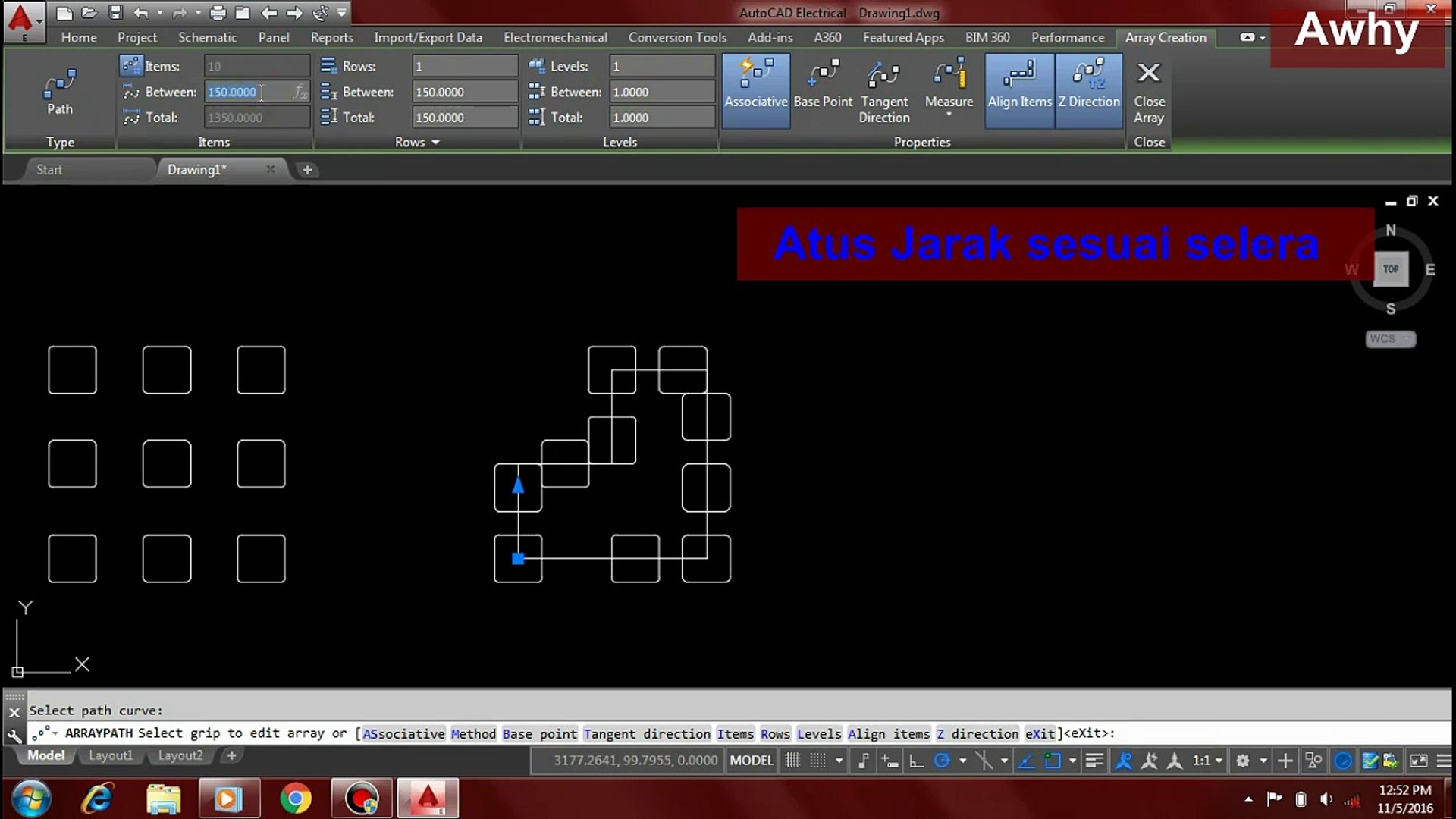Click the blue square base grip

518,559
